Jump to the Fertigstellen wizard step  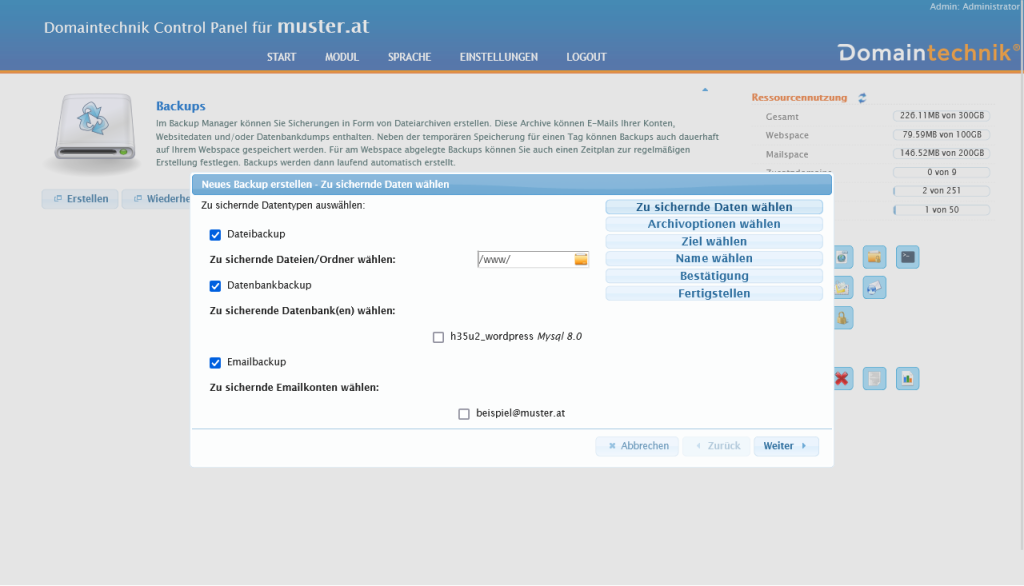[x=713, y=293]
